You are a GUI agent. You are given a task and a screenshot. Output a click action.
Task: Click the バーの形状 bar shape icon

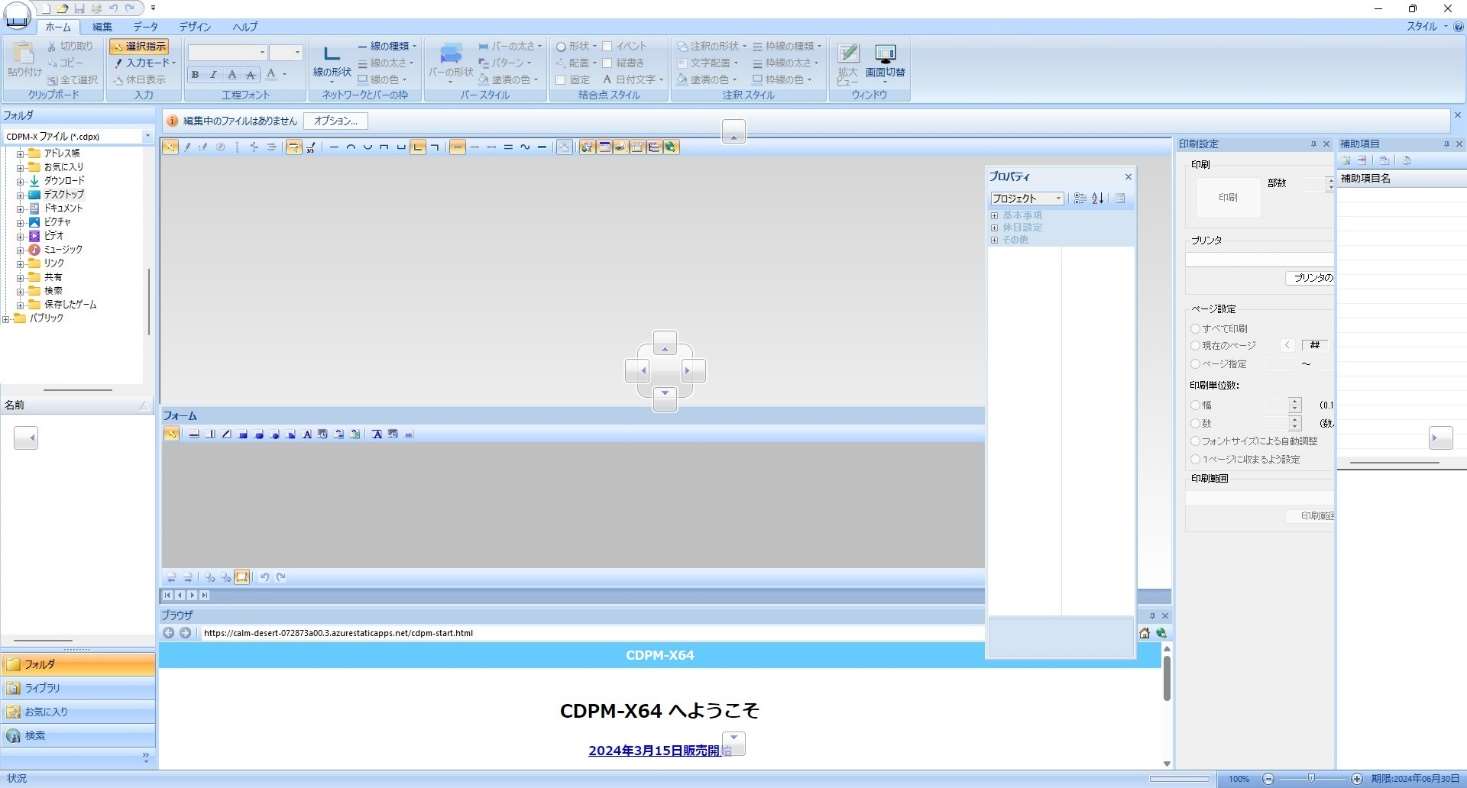(x=451, y=55)
